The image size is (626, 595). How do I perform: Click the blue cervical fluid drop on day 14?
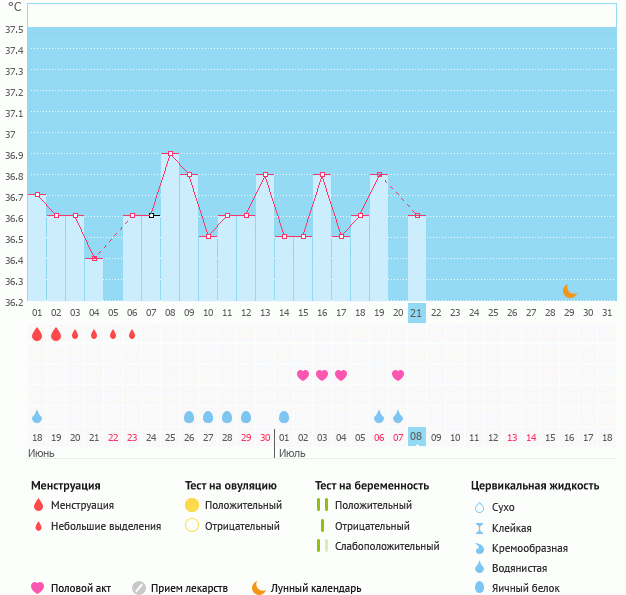click(x=284, y=416)
